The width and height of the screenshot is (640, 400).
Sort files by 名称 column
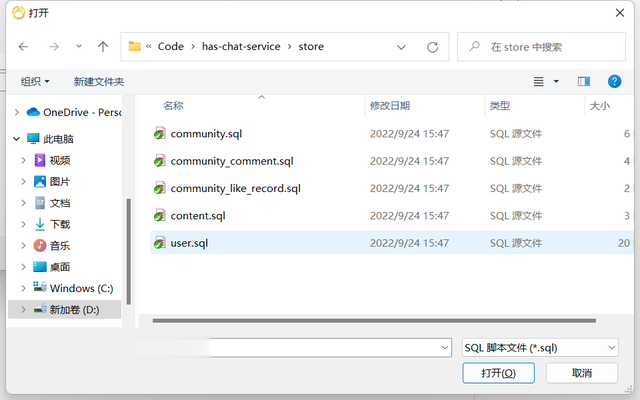pyautogui.click(x=173, y=106)
